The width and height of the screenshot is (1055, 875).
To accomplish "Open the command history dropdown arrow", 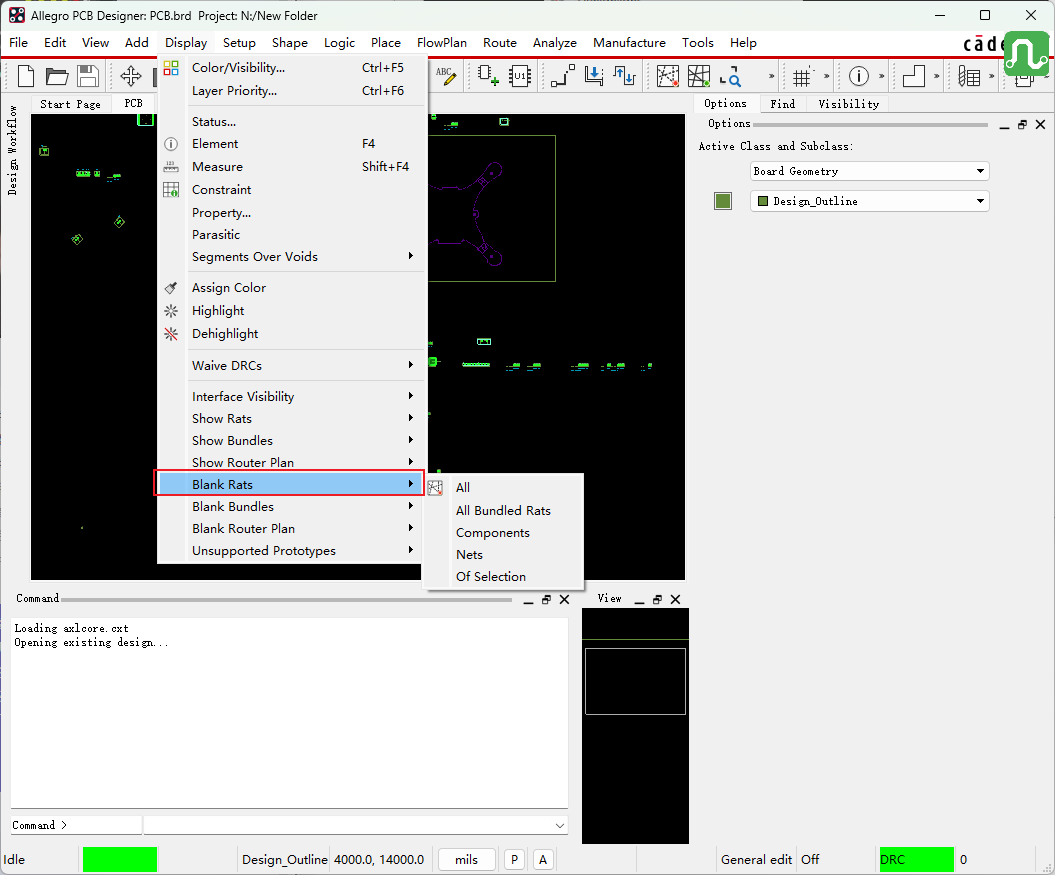I will click(x=559, y=825).
